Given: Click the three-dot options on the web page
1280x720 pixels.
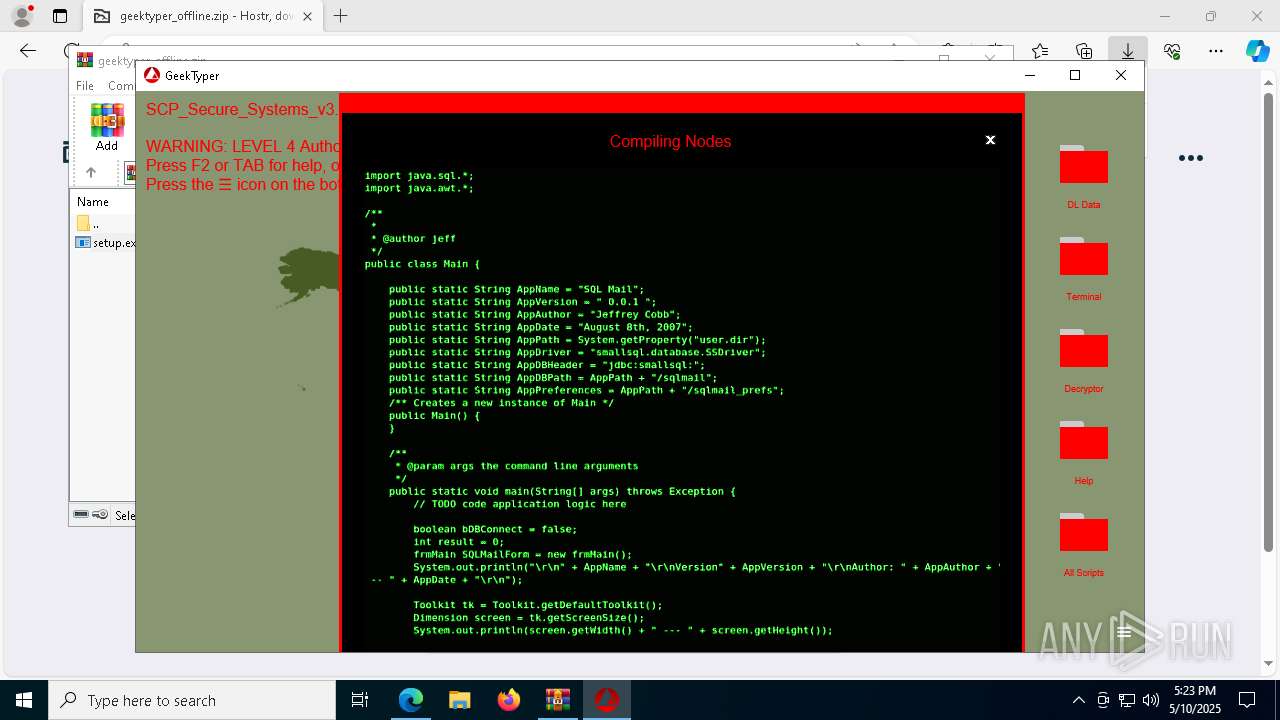Looking at the screenshot, I should pos(1190,158).
